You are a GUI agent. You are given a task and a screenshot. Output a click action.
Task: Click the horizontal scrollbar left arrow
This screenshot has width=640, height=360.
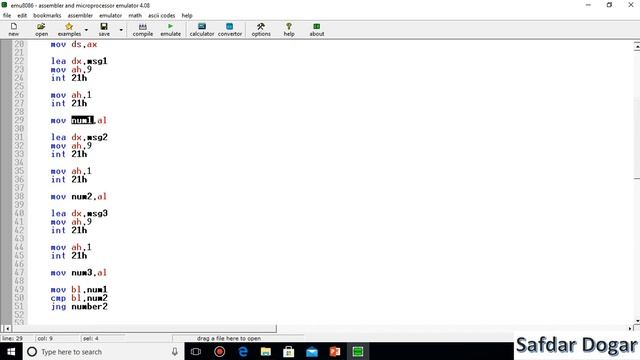click(x=7, y=329)
